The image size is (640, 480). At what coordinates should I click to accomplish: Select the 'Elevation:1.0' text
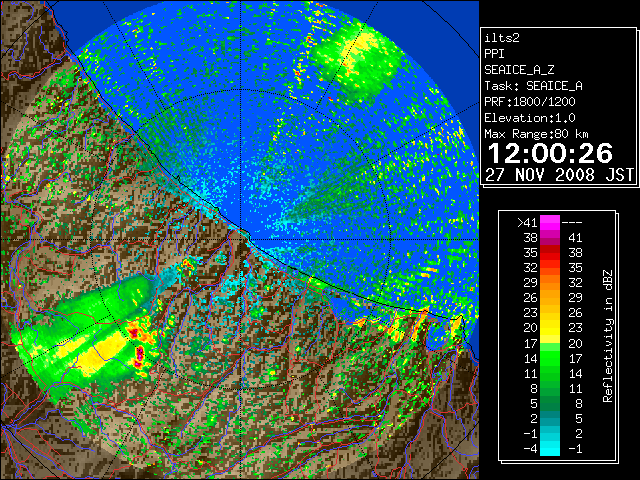tap(530, 118)
